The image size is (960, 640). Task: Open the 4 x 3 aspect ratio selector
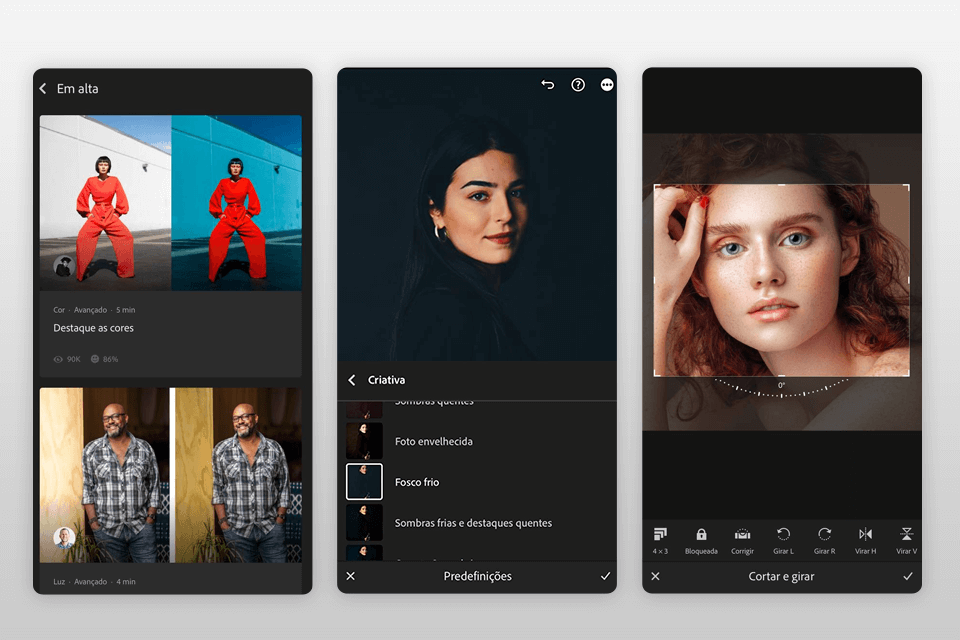[x=660, y=540]
